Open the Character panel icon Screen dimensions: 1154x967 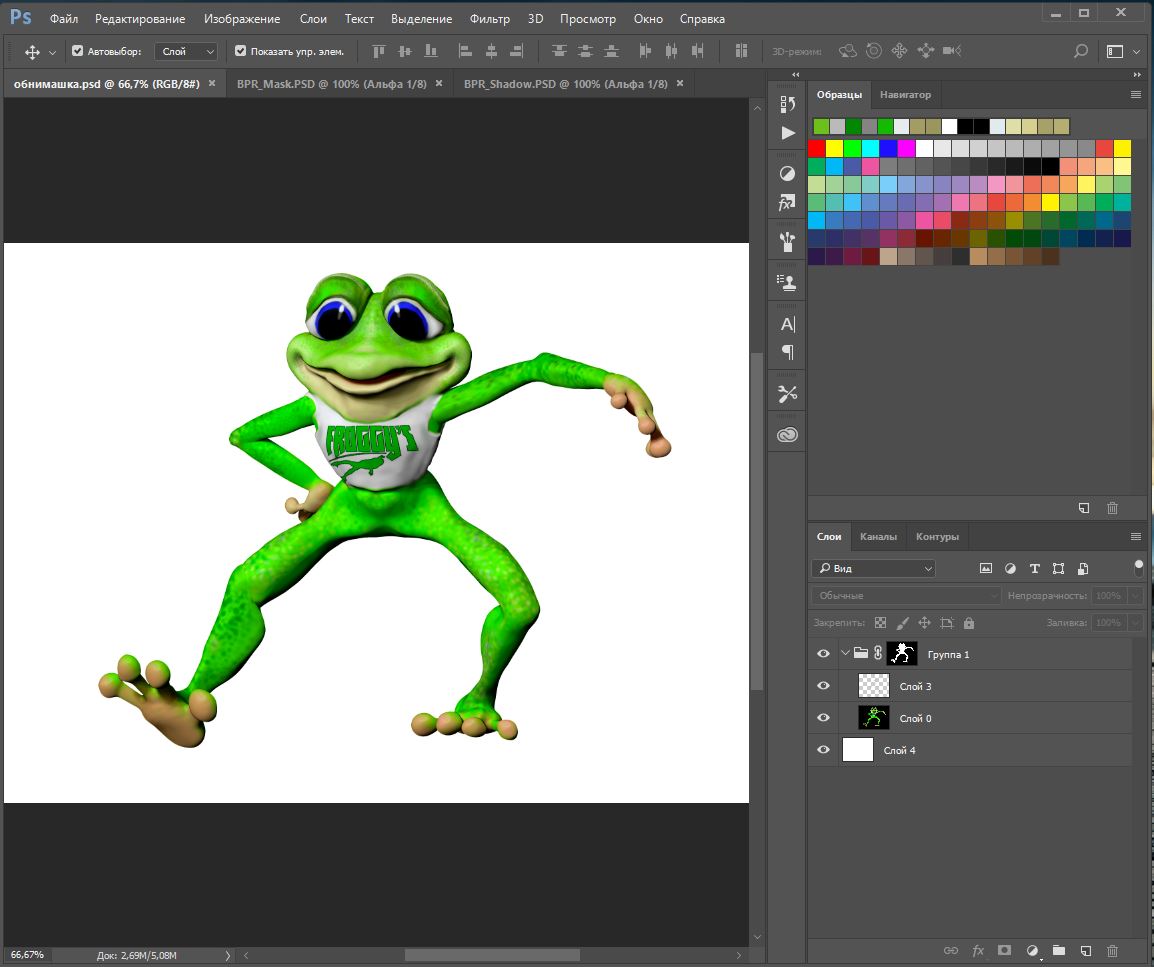pyautogui.click(x=788, y=324)
